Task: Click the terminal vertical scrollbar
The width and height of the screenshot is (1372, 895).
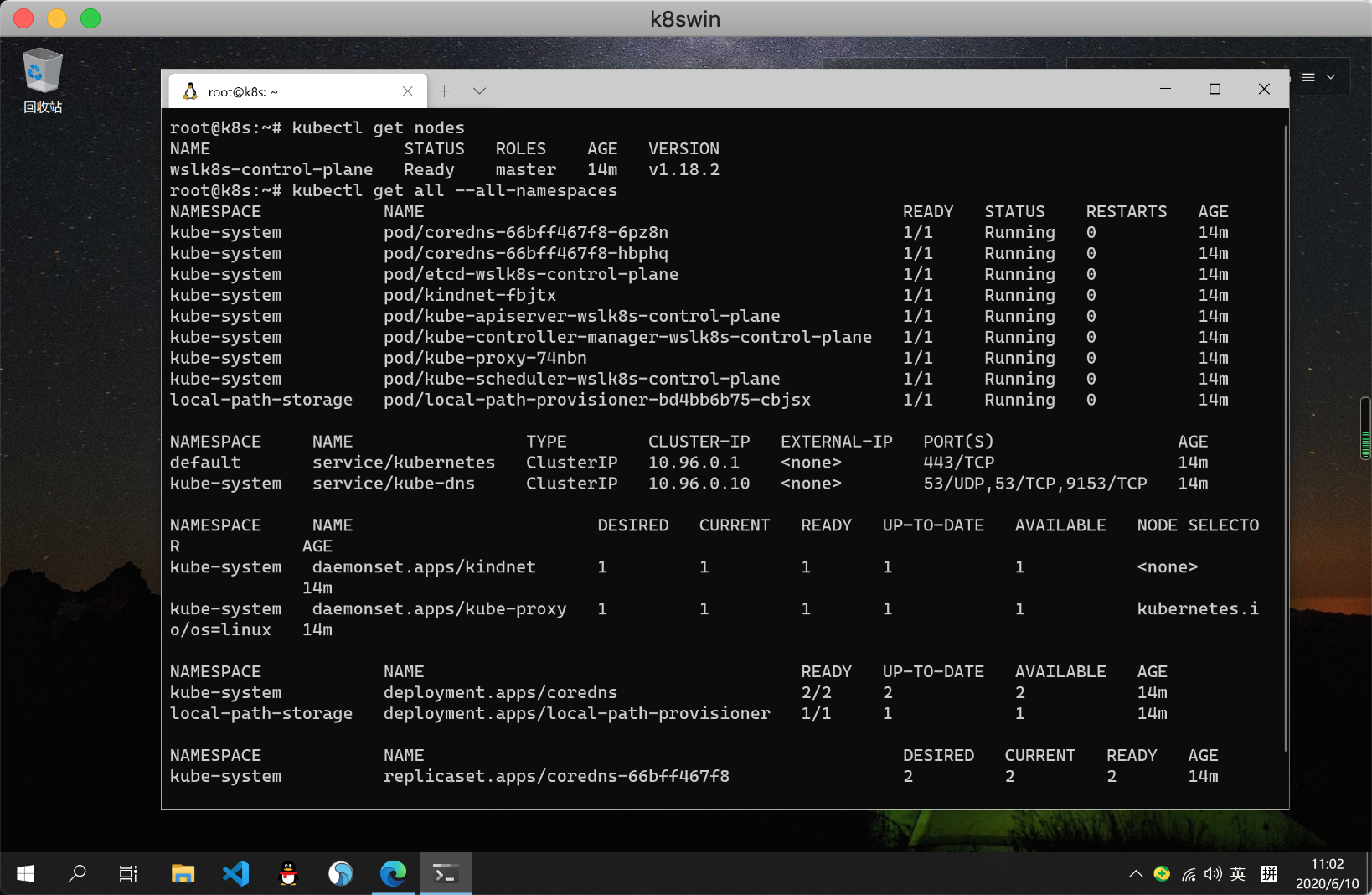Action: pyautogui.click(x=1285, y=437)
